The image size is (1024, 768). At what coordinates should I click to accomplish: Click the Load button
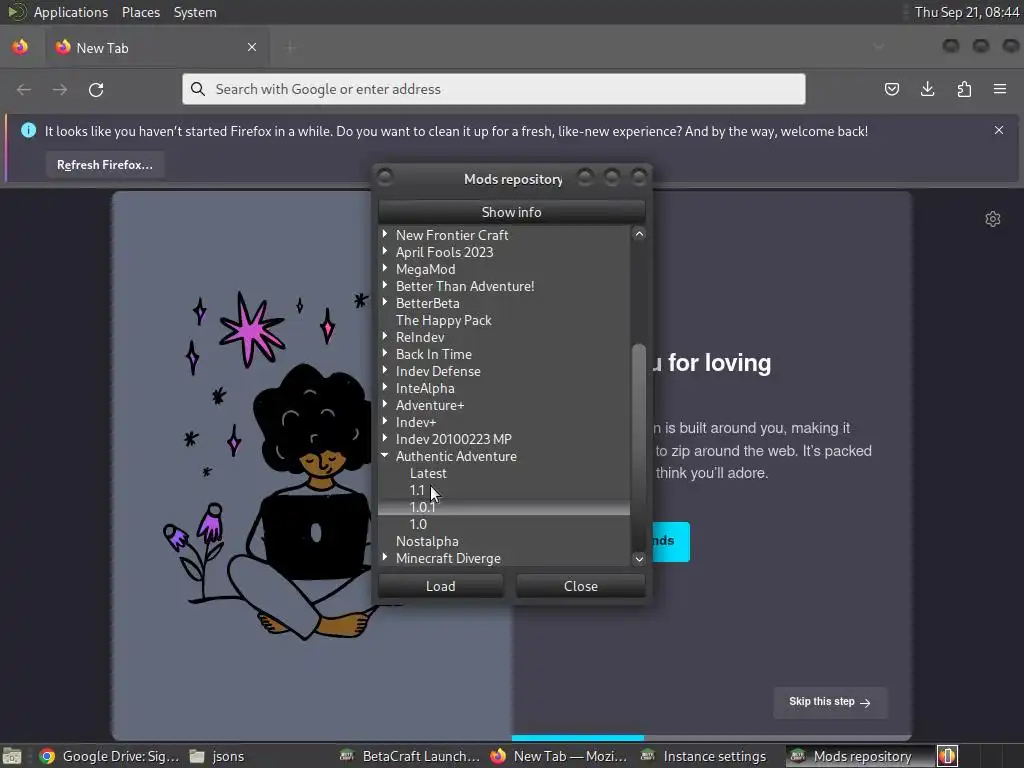click(441, 586)
